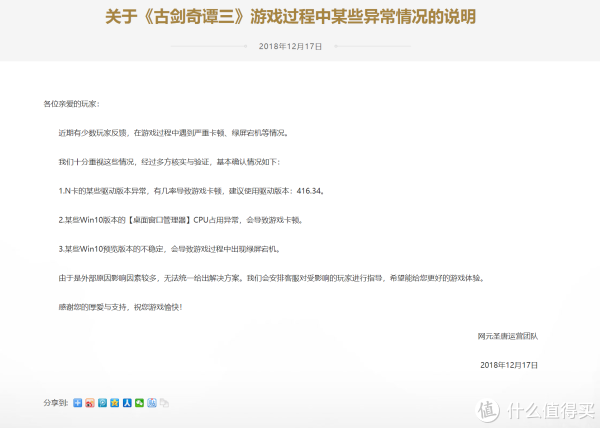Click the gray copy-link icon
This screenshot has width=600, height=428.
(x=164, y=403)
